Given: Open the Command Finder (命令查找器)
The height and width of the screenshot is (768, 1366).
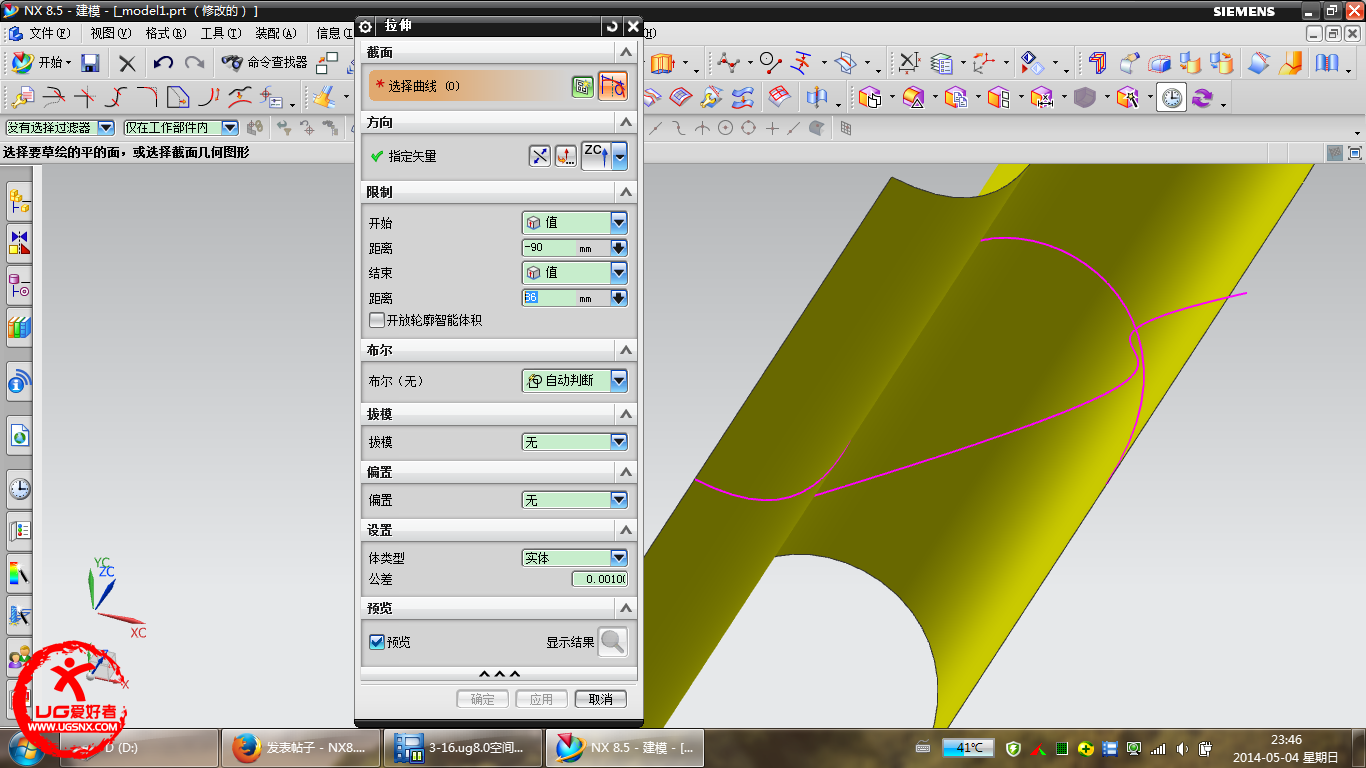Looking at the screenshot, I should point(265,62).
